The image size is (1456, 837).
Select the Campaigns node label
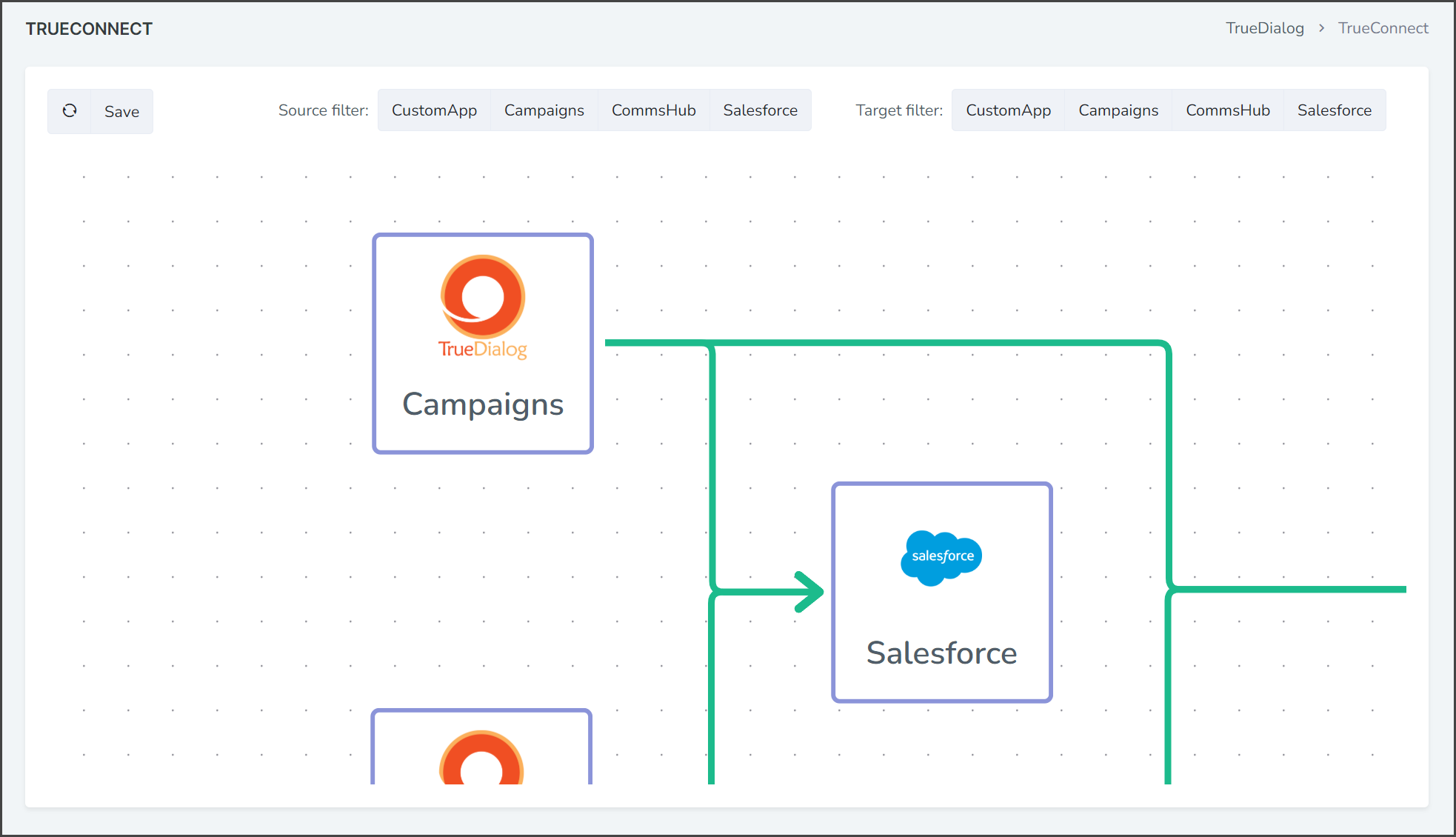(483, 404)
